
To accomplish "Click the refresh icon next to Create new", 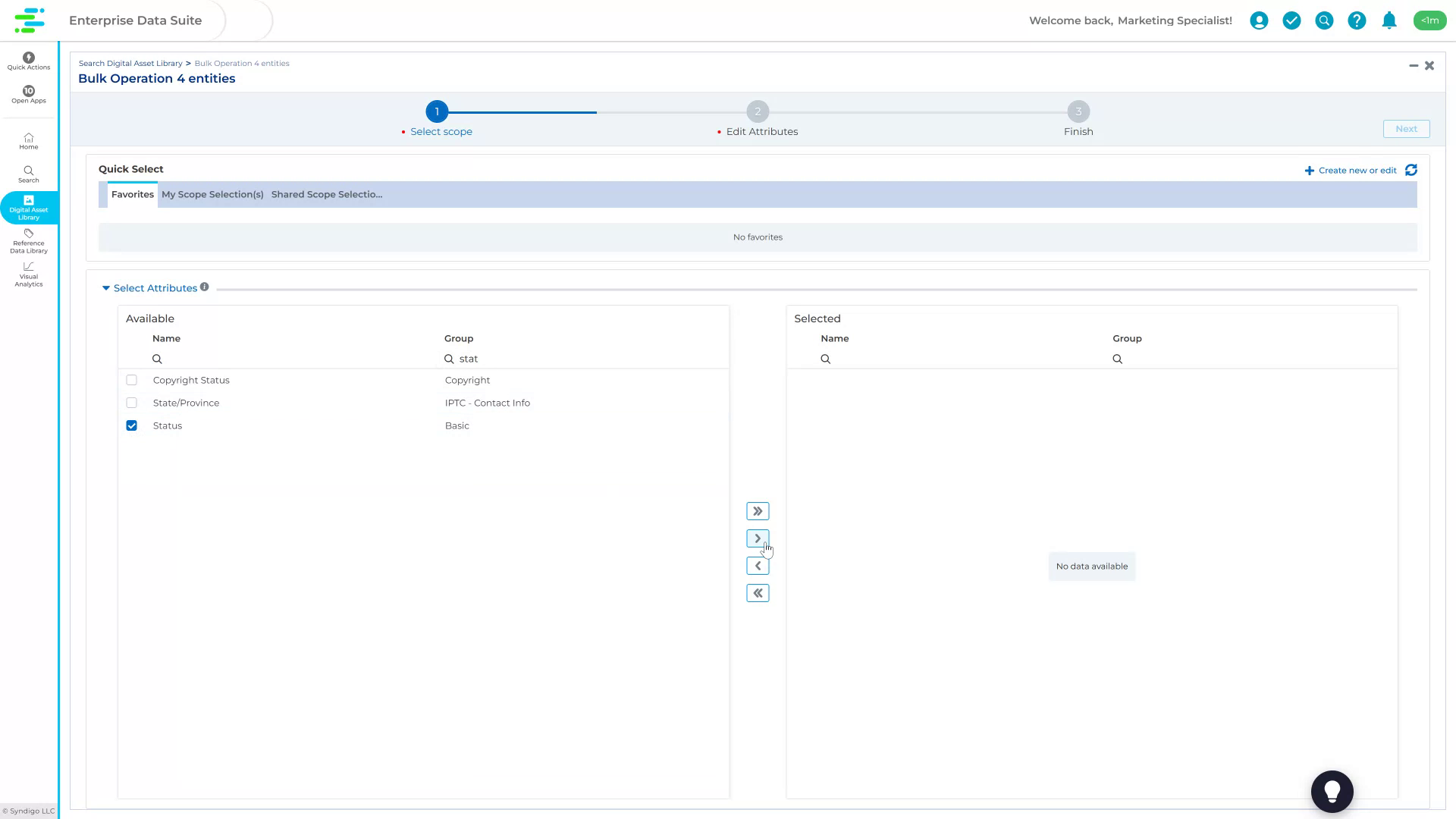I will (x=1410, y=171).
